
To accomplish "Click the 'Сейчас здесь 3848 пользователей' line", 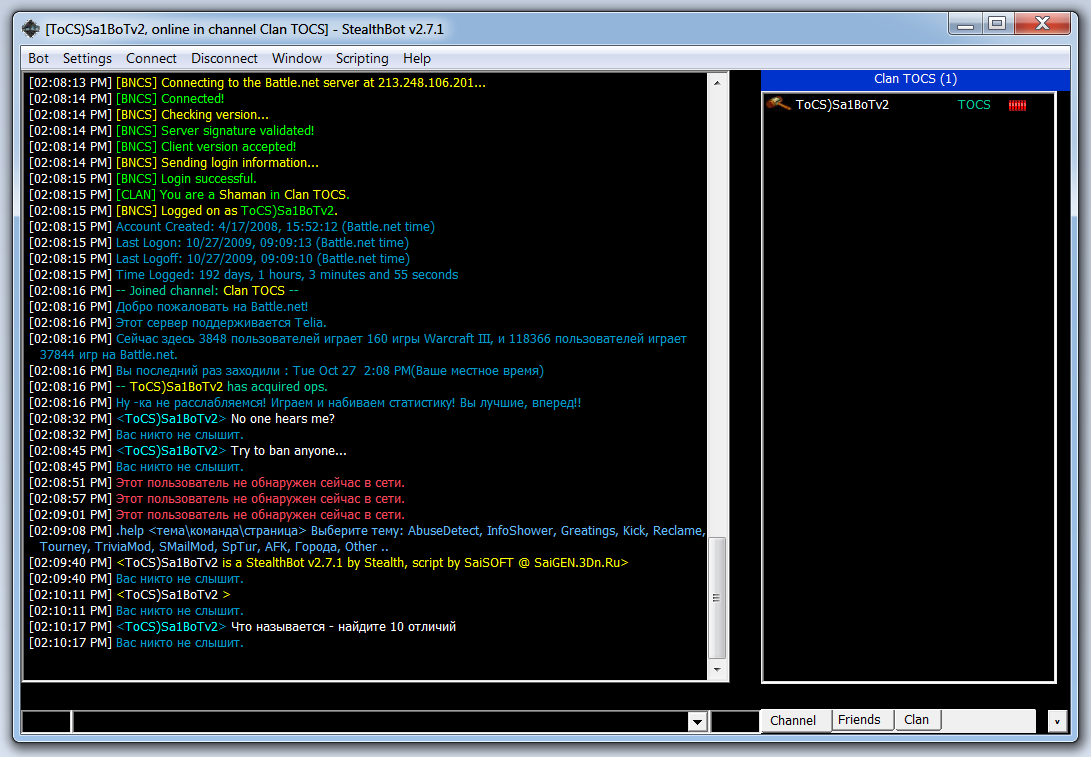I will pos(358,346).
